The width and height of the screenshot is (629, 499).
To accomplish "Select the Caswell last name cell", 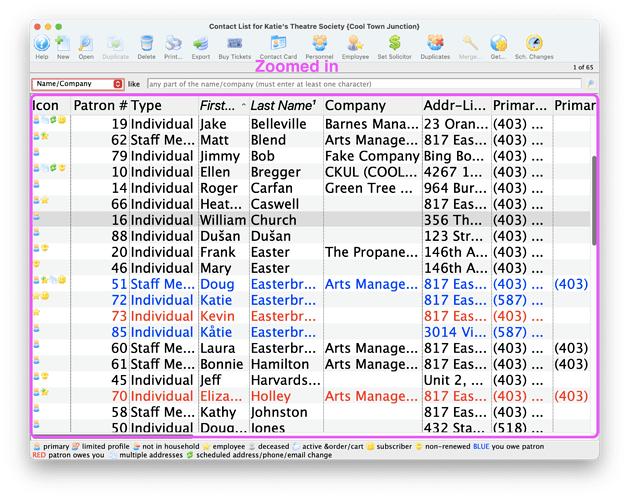I will (x=286, y=204).
